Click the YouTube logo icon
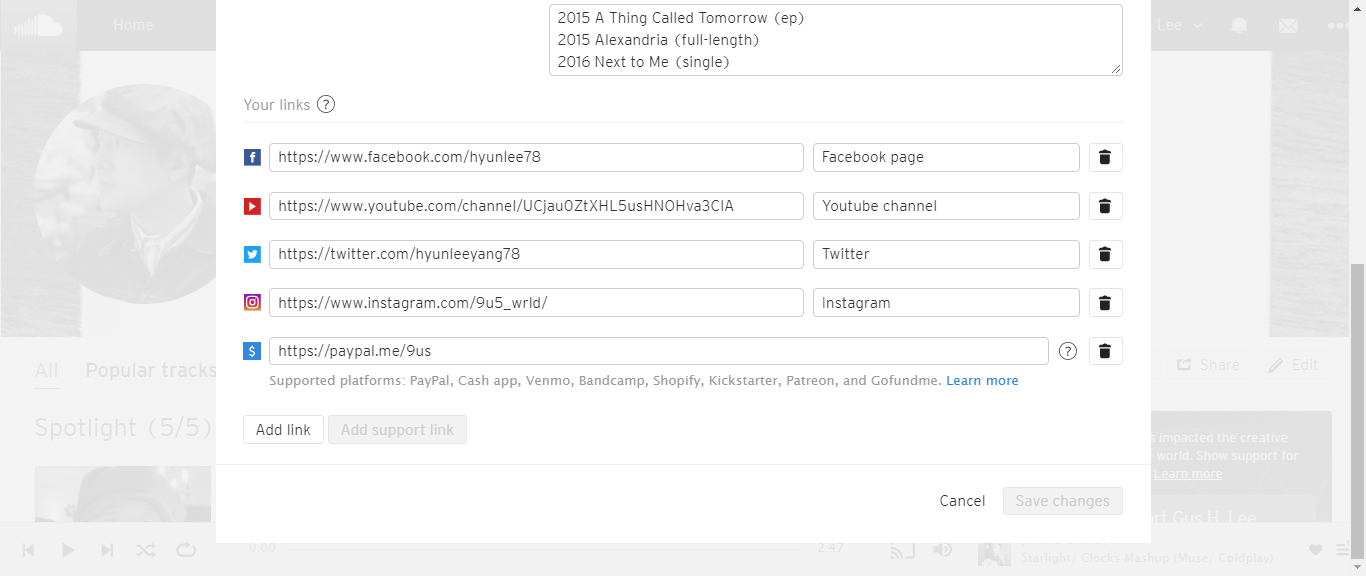 click(x=253, y=206)
